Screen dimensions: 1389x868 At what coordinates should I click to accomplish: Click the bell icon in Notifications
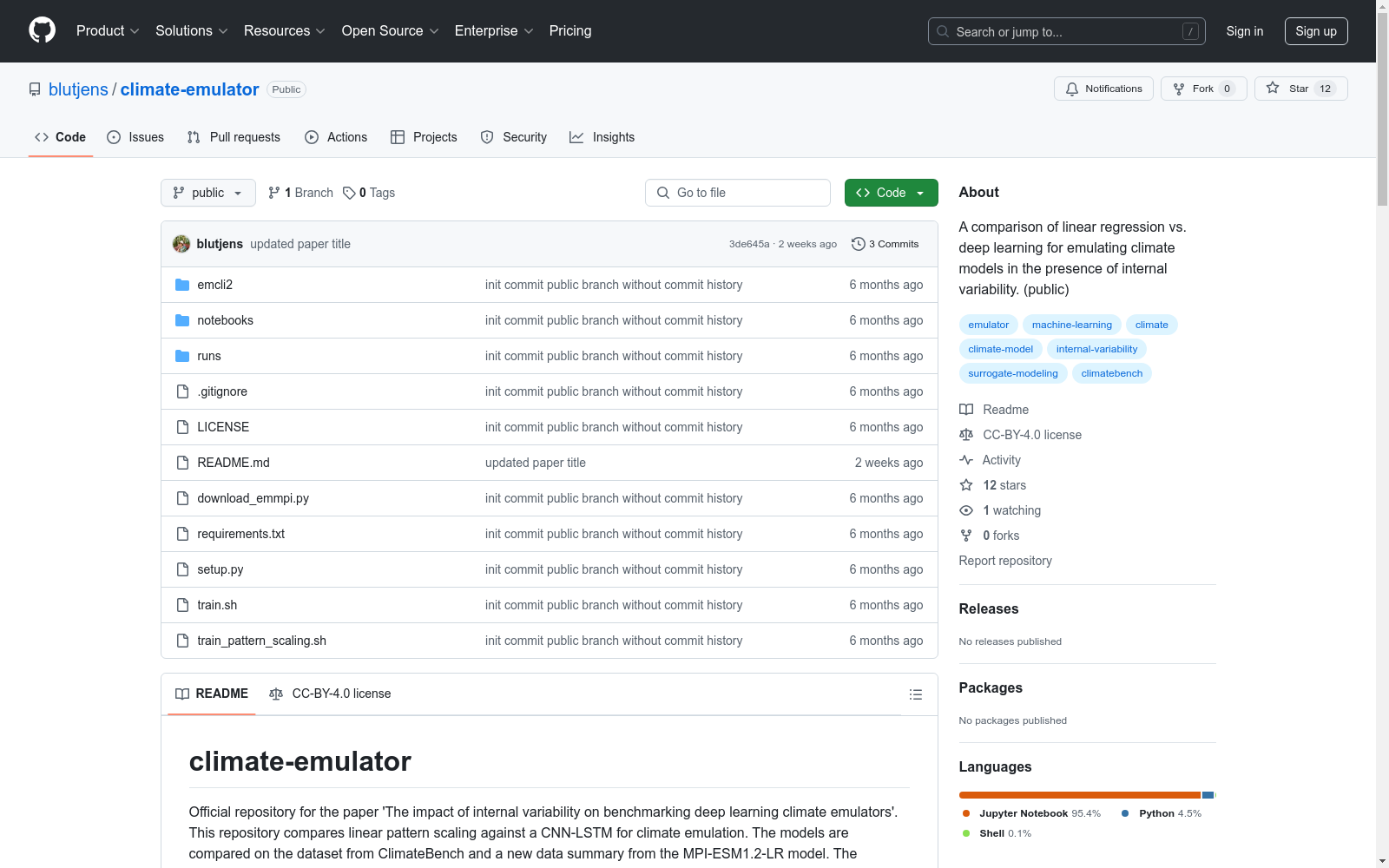point(1072,89)
